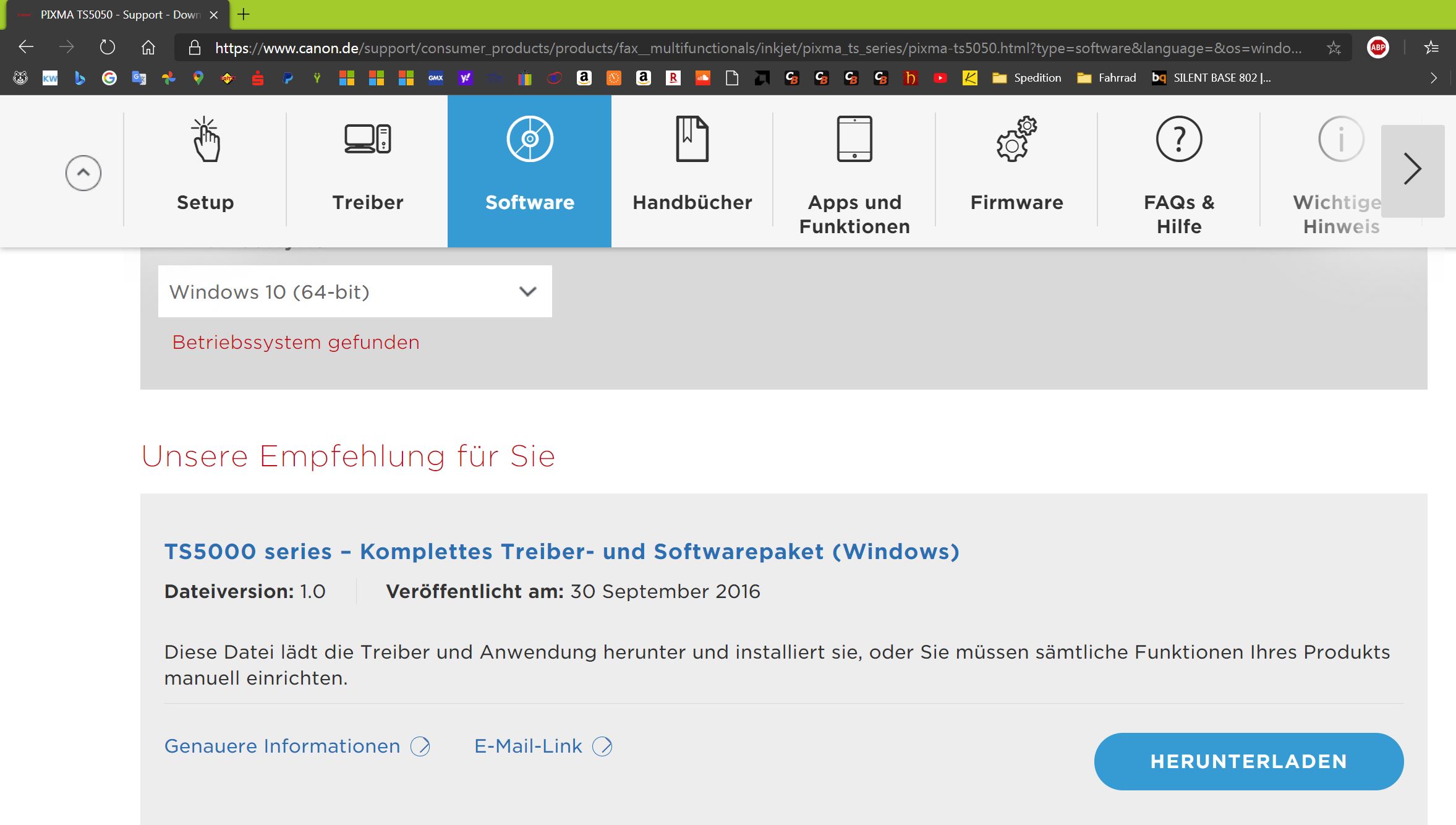Click the Adblock Plus extension icon
The height and width of the screenshot is (825, 1456).
1378,48
